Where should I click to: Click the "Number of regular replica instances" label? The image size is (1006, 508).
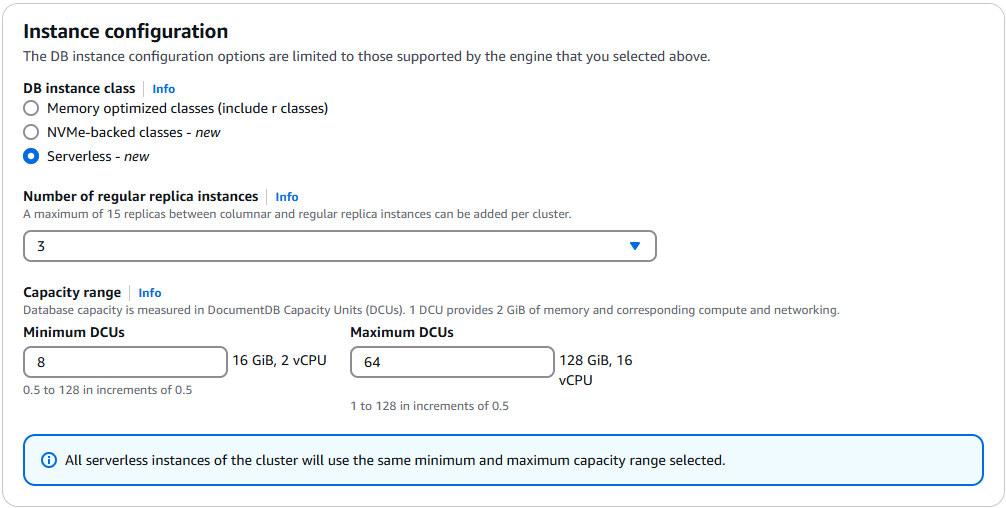[x=141, y=197]
